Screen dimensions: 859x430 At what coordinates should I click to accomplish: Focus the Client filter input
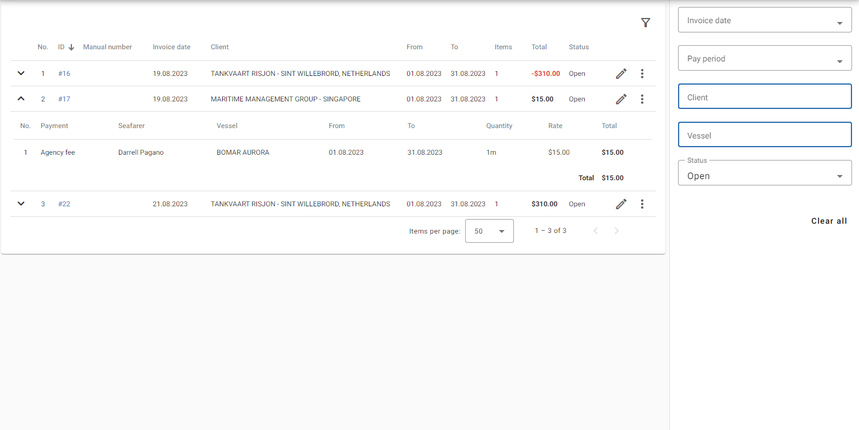pos(765,96)
